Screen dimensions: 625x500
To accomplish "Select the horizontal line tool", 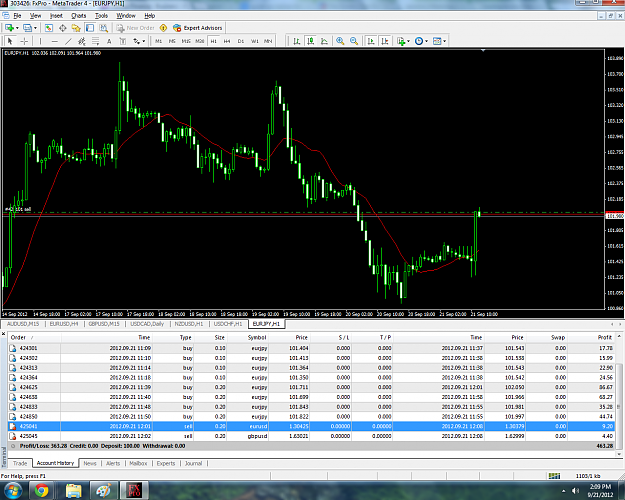I will (x=54, y=41).
